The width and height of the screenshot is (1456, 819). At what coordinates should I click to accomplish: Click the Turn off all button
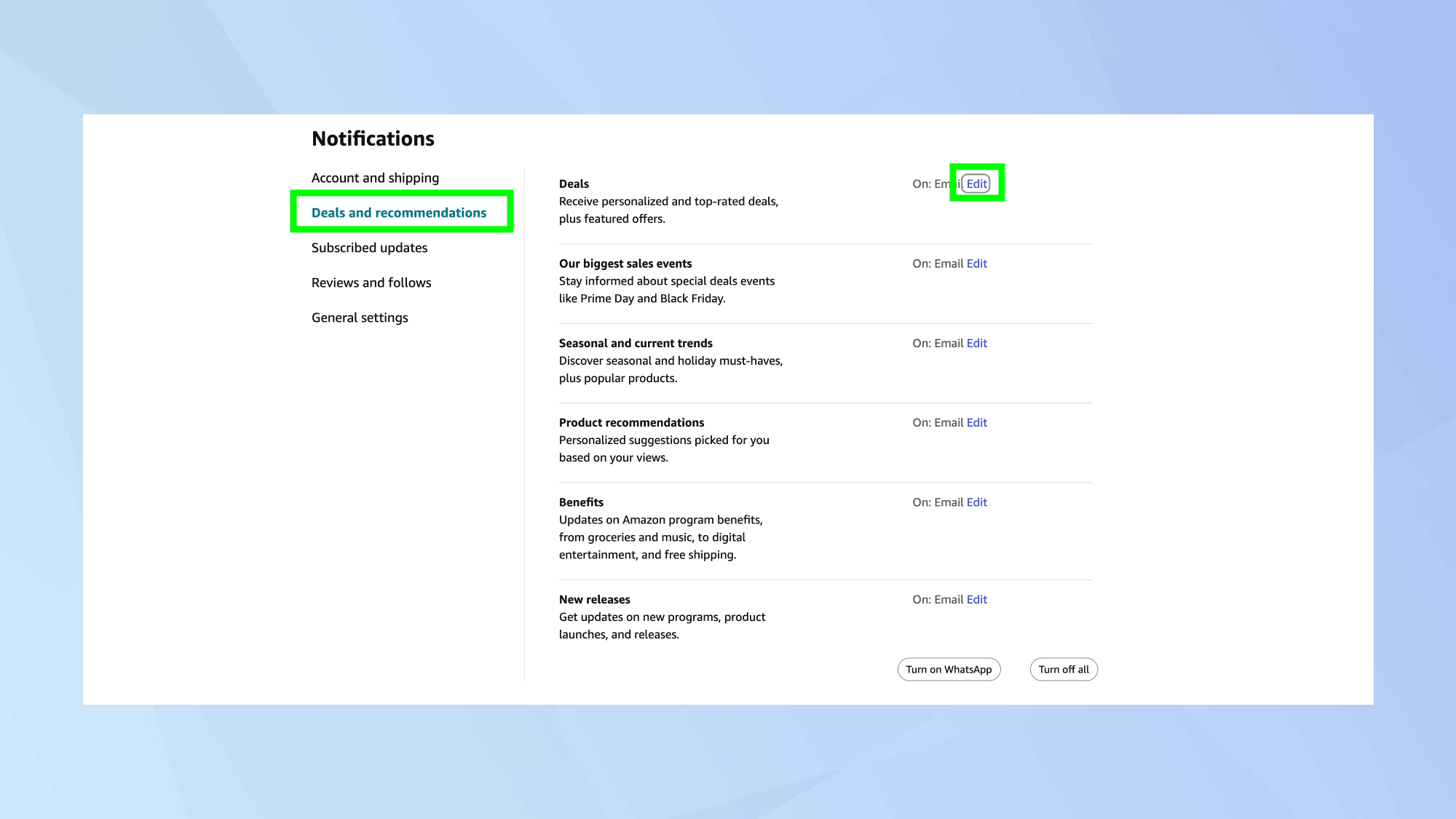(1063, 669)
